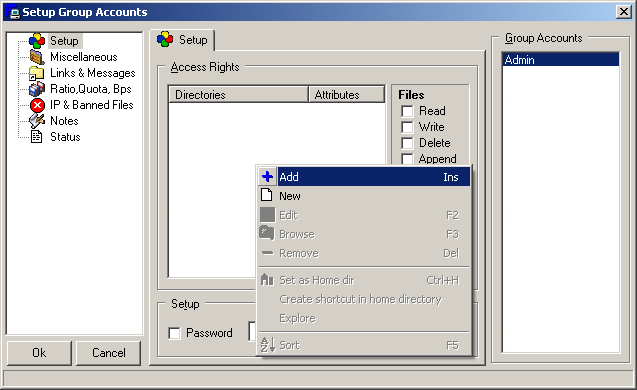Click the password input field

(253, 332)
